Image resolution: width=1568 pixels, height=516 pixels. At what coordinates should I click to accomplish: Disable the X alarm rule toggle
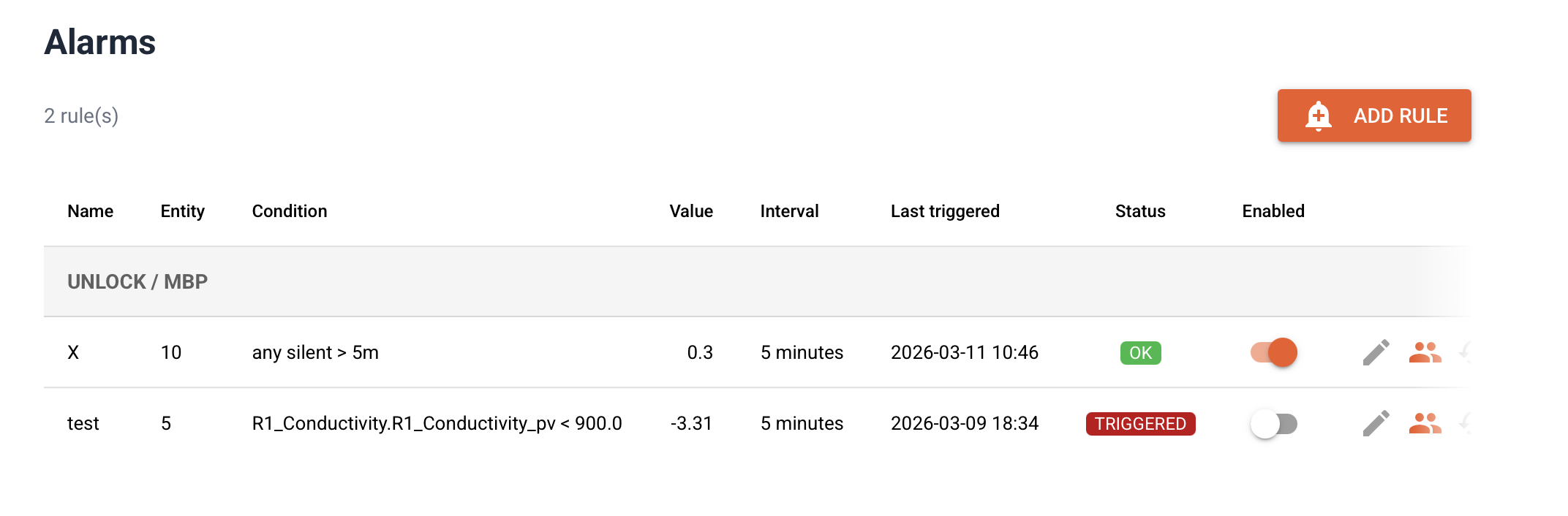click(1274, 352)
